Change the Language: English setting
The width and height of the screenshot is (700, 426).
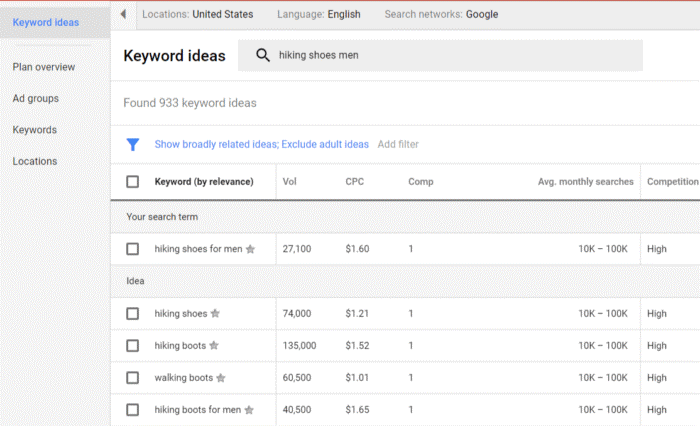(319, 14)
